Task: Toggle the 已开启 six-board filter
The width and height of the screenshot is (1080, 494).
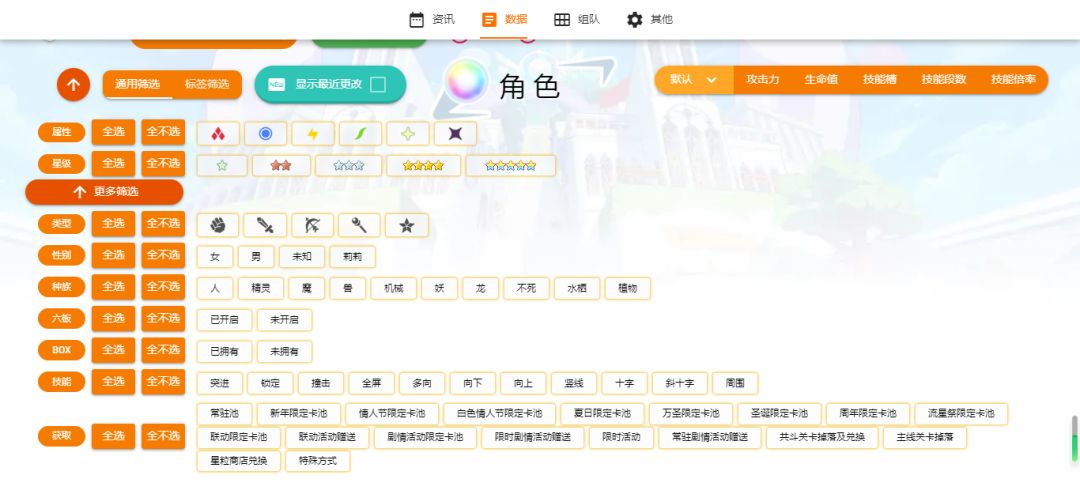Action: [x=225, y=320]
